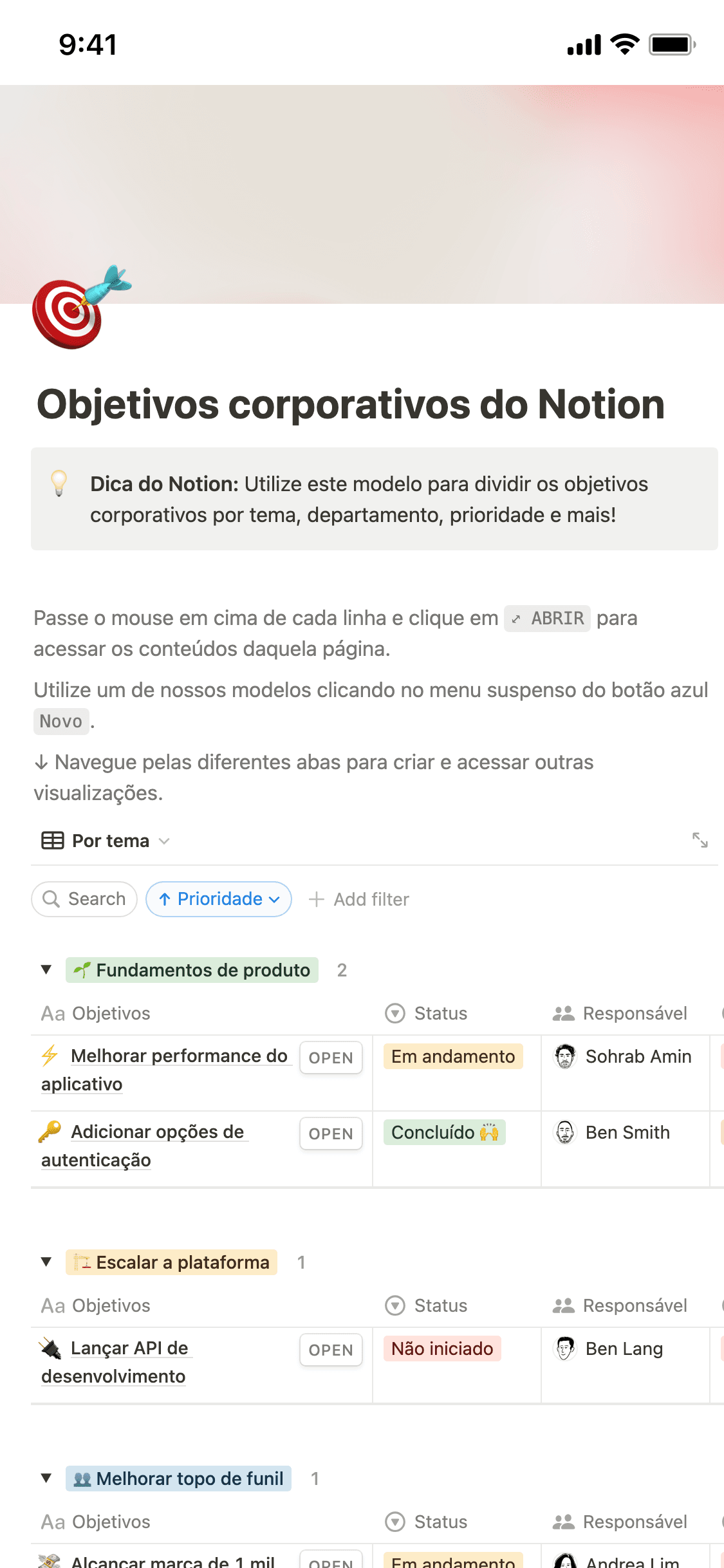Tap Ben Lang's avatar icon
724x1568 pixels.
click(x=565, y=1349)
